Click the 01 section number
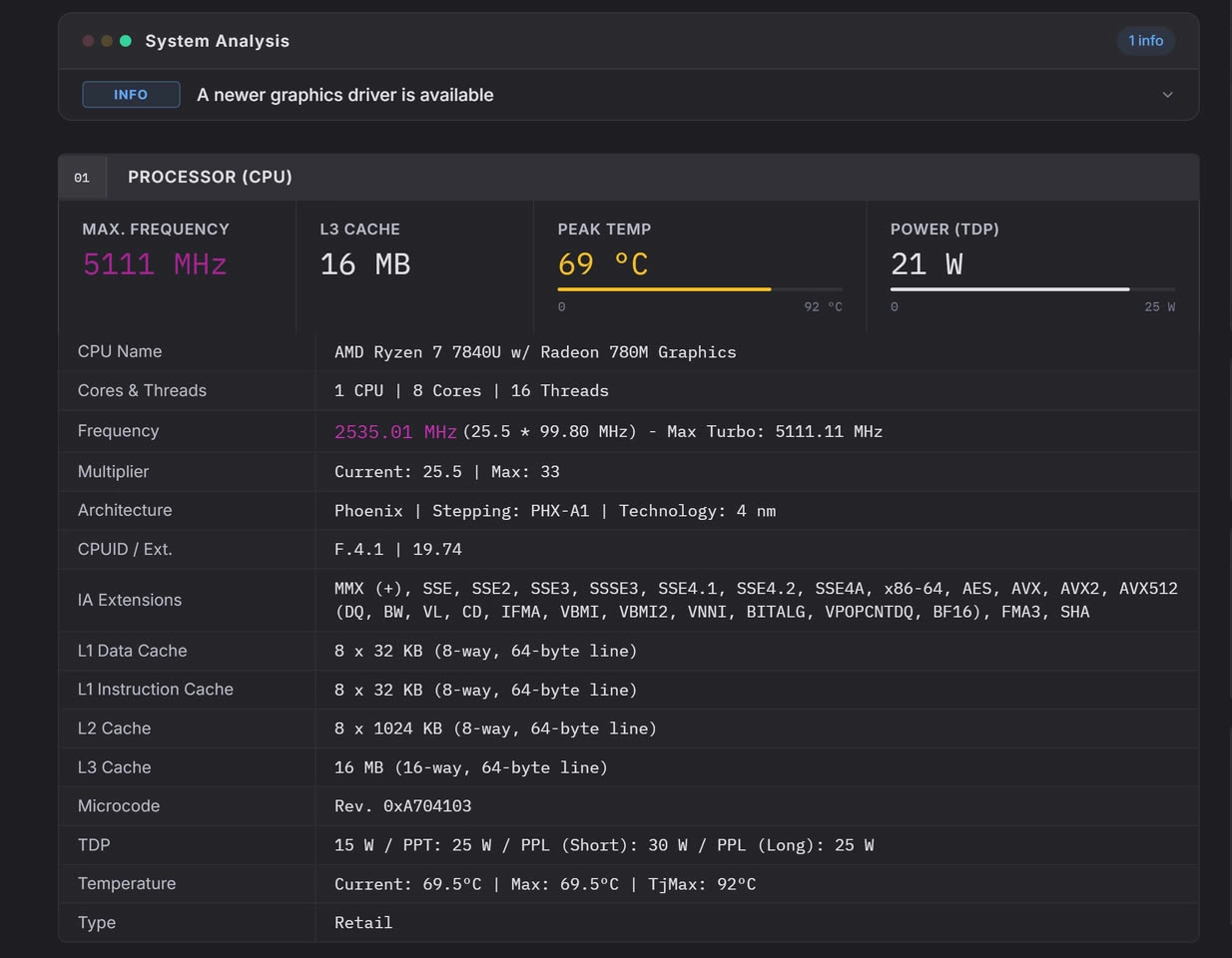Image resolution: width=1232 pixels, height=958 pixels. tap(82, 178)
